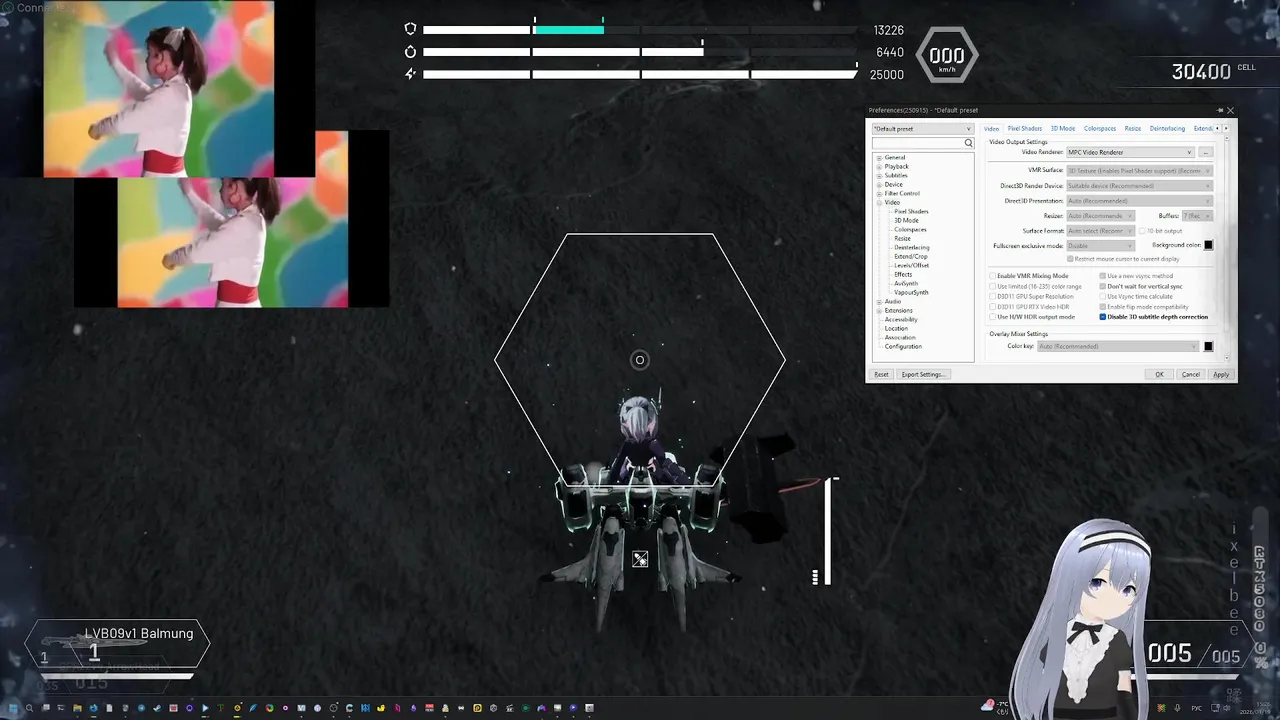
Task: Click Cancel in Preferences
Action: pos(1190,374)
